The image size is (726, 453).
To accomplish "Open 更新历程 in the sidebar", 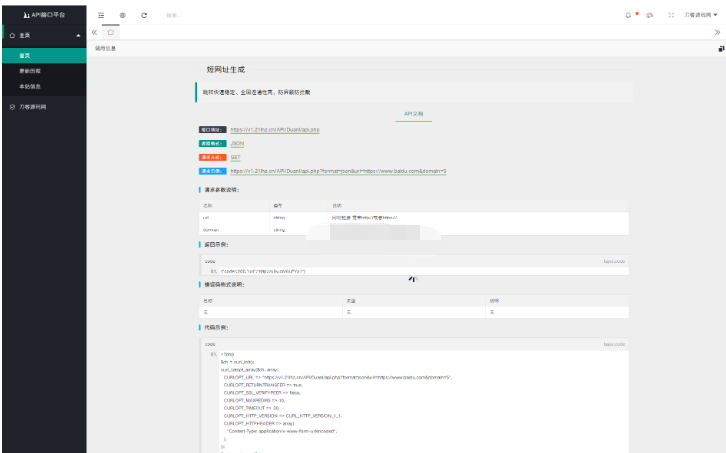I will (30, 71).
